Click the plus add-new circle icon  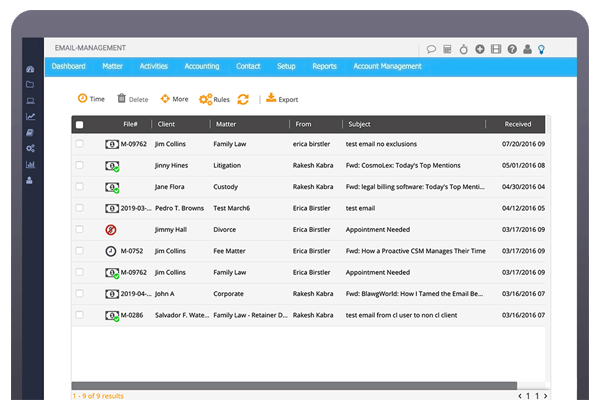[x=480, y=49]
